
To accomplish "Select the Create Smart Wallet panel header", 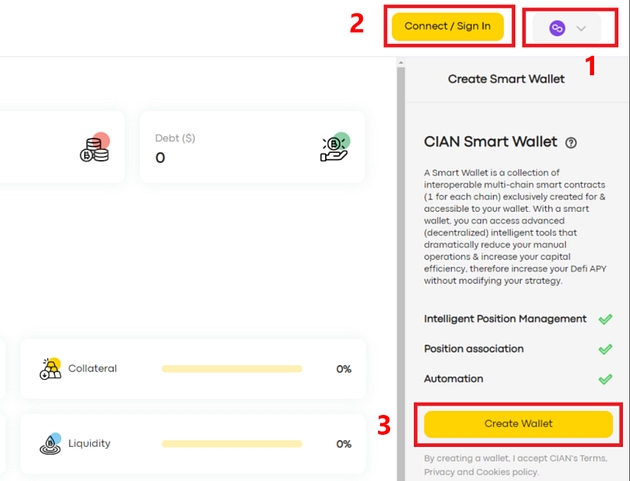I will coord(506,79).
